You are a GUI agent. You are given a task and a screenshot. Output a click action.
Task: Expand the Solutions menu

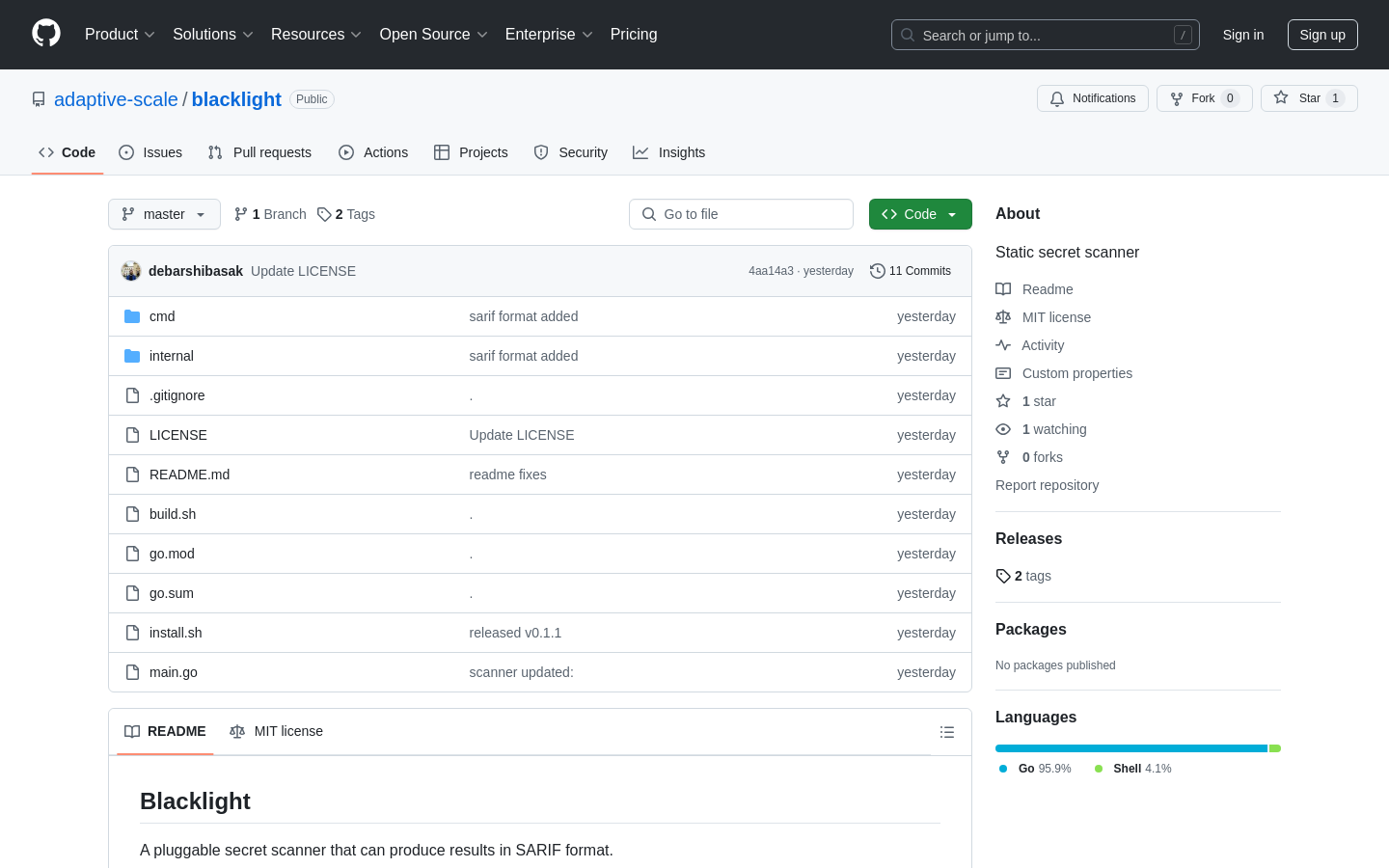click(213, 34)
